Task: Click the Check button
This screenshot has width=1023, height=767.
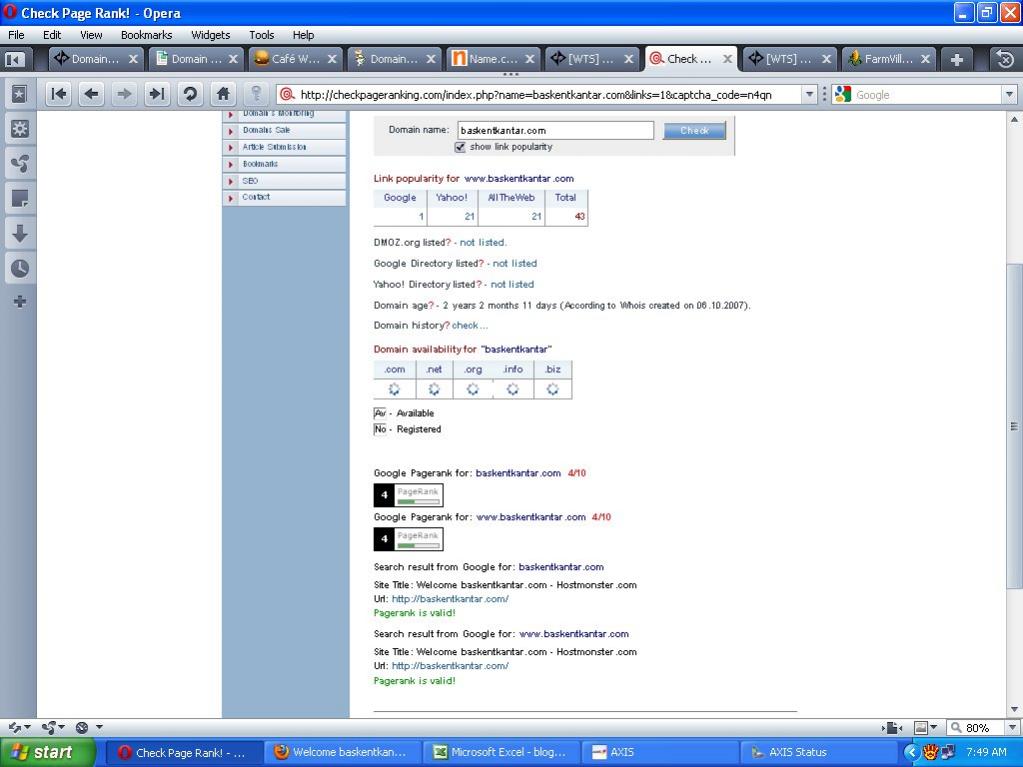Action: 694,130
